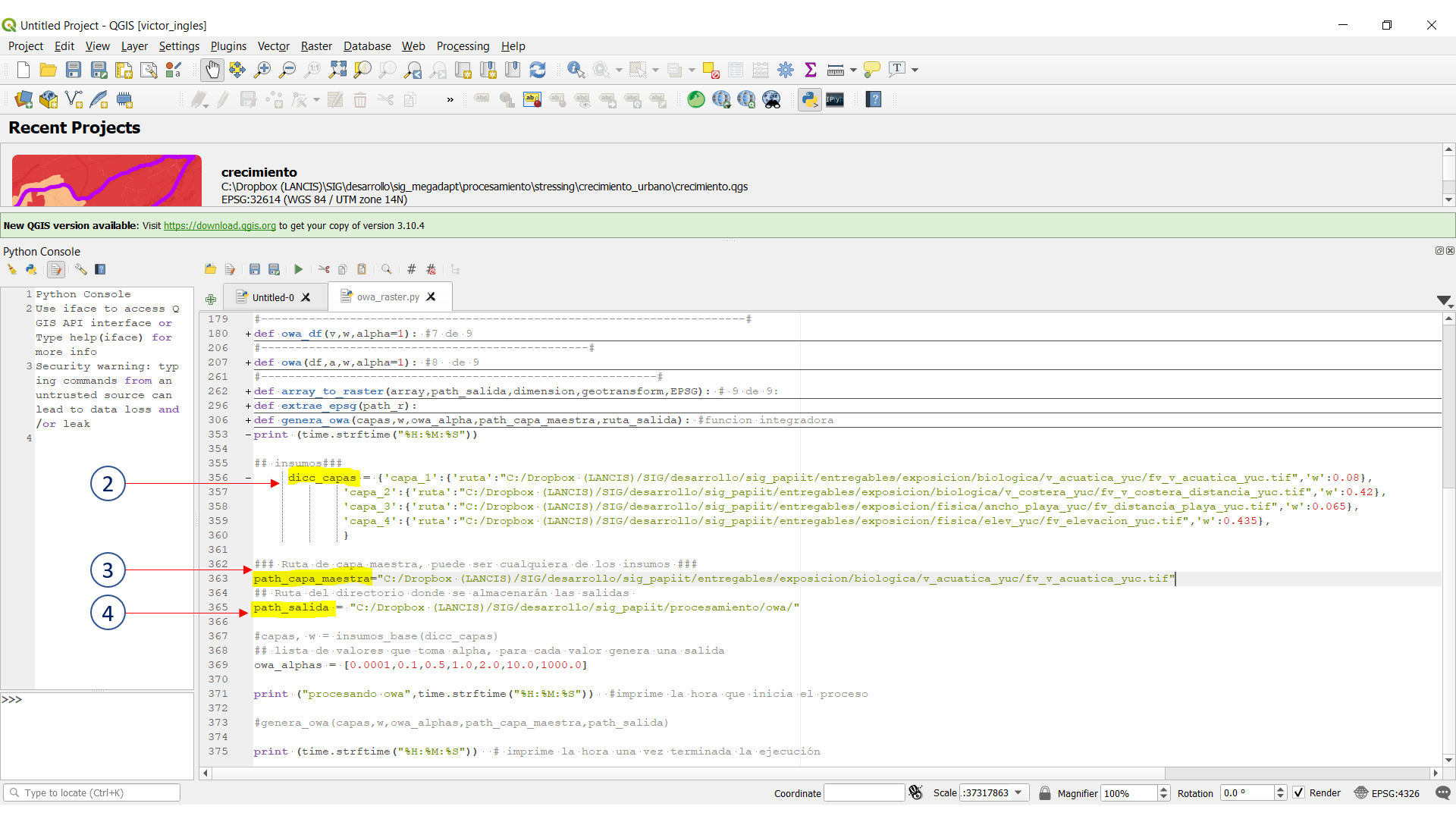Toggle the Render checkbox
The image size is (1456, 819).
coord(1298,793)
